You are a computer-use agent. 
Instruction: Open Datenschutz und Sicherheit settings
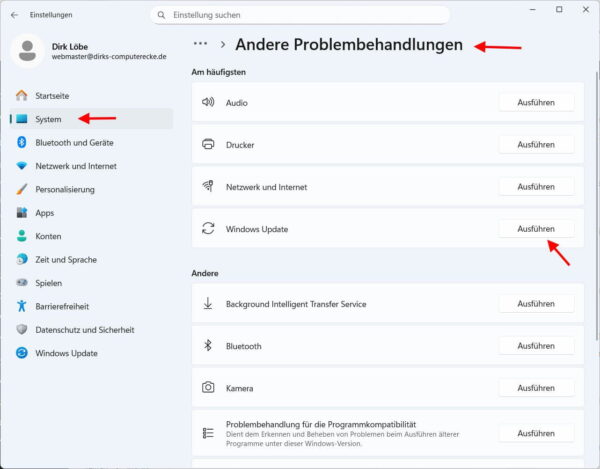pos(91,329)
